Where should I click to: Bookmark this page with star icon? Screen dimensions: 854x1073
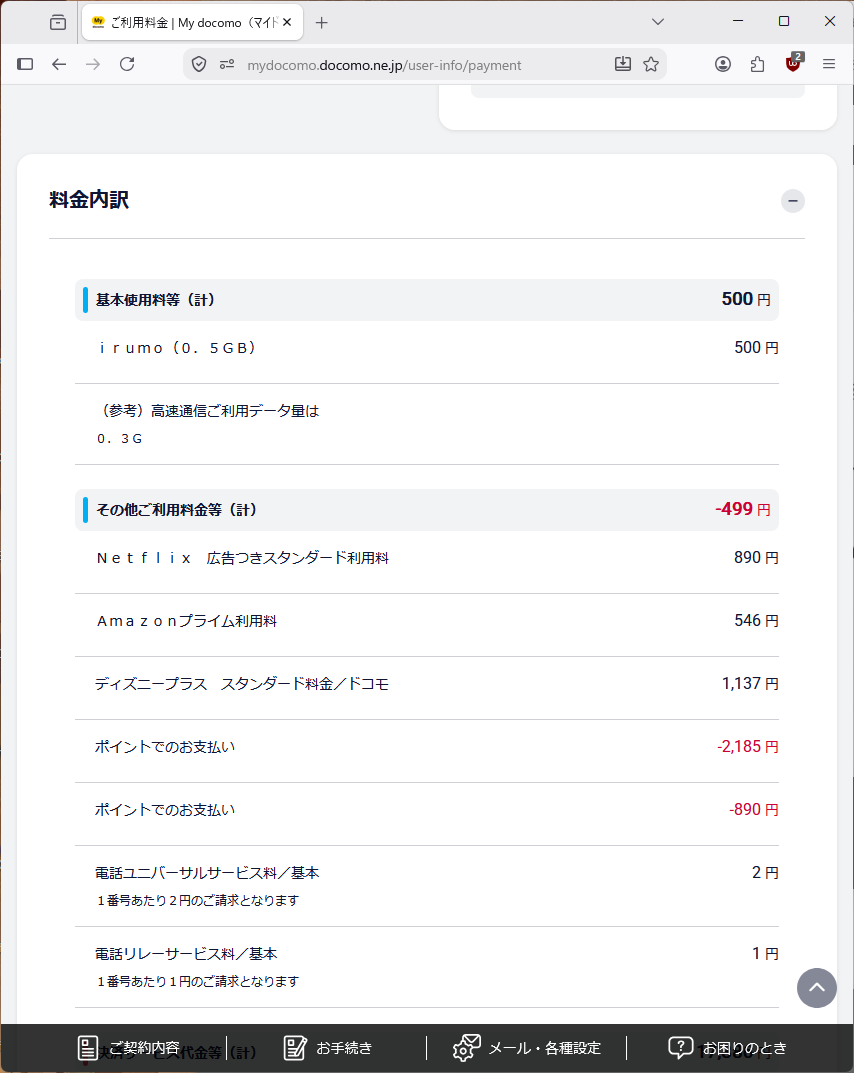point(651,64)
